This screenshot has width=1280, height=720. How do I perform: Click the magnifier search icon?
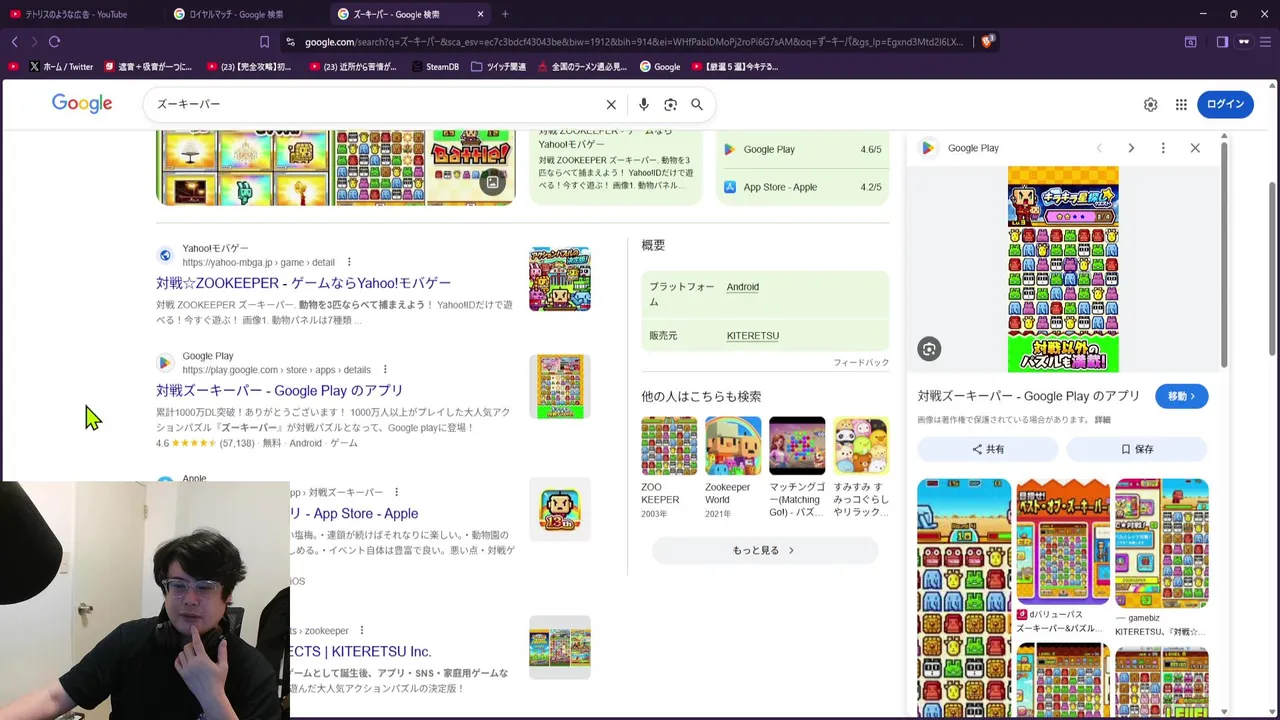[x=697, y=105]
